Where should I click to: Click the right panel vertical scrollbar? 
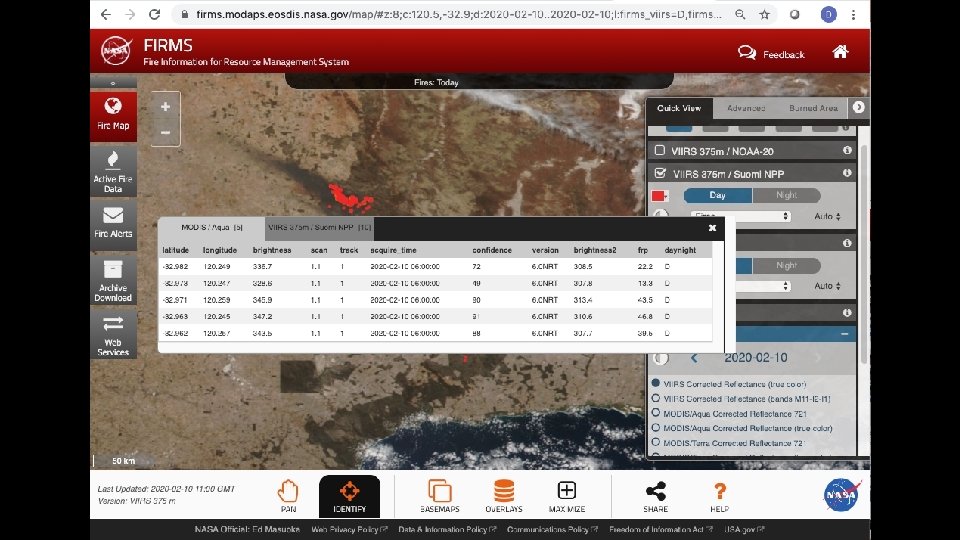pos(864,254)
